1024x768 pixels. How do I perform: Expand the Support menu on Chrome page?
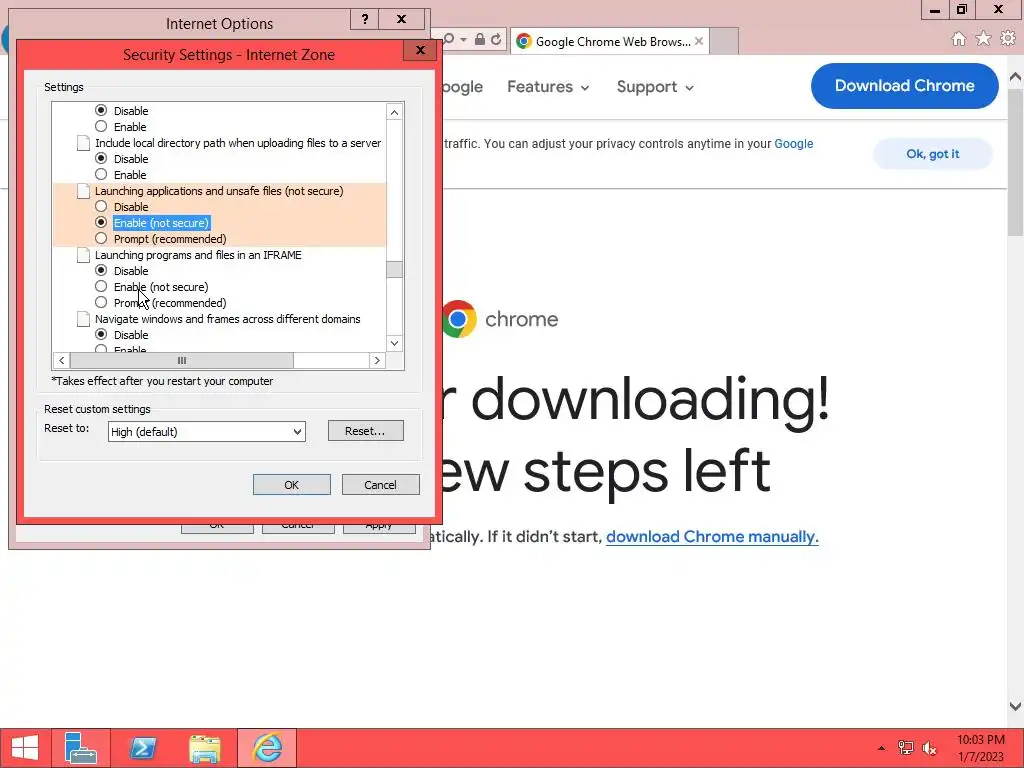(x=655, y=87)
